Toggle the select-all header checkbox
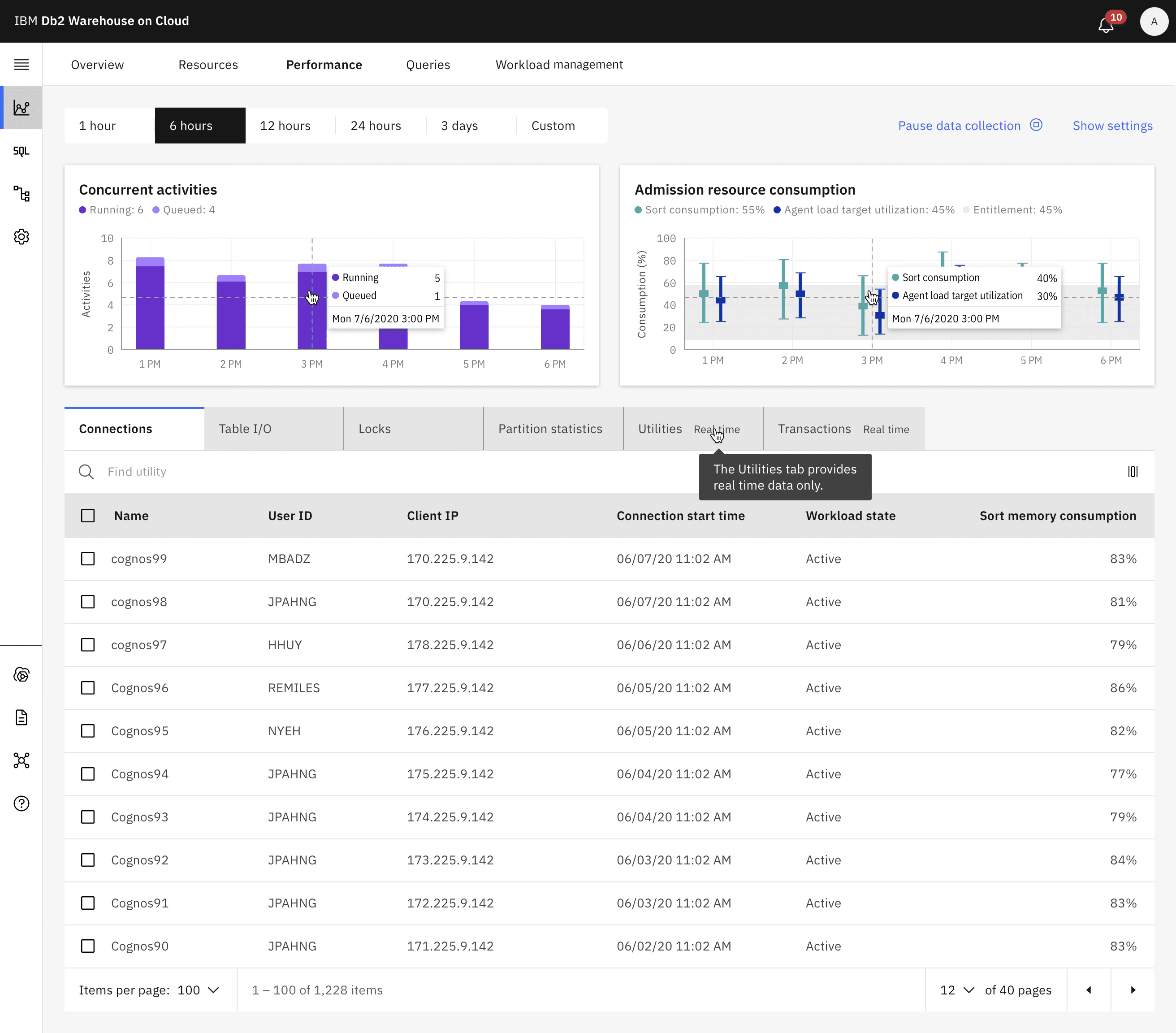Screen dimensions: 1176x1033 pyautogui.click(x=88, y=516)
